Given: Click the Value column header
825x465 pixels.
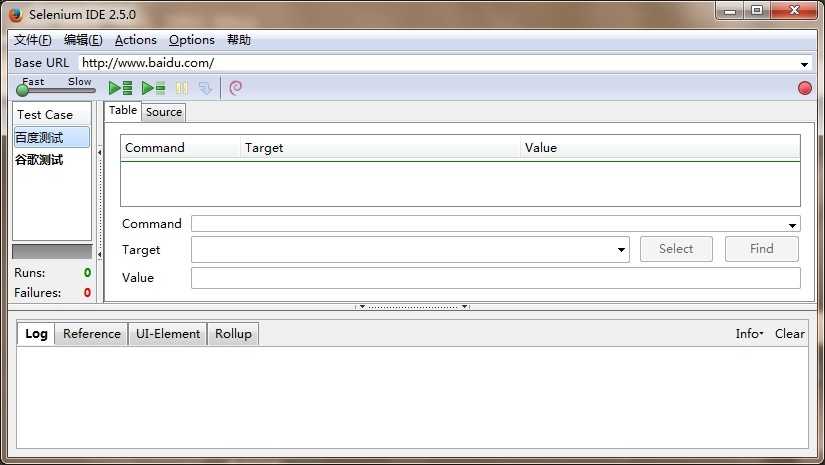Looking at the screenshot, I should (660, 148).
